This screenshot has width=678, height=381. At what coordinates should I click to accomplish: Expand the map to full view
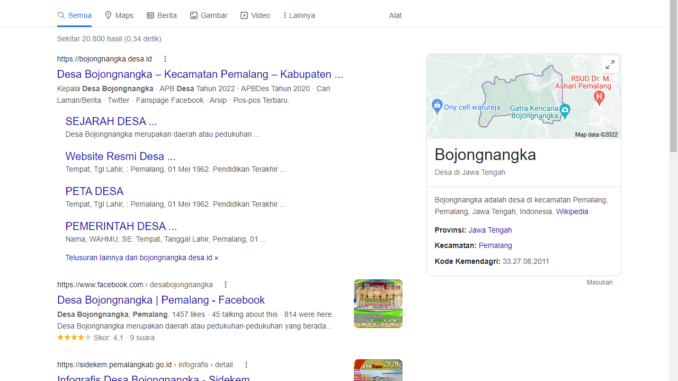[x=610, y=65]
